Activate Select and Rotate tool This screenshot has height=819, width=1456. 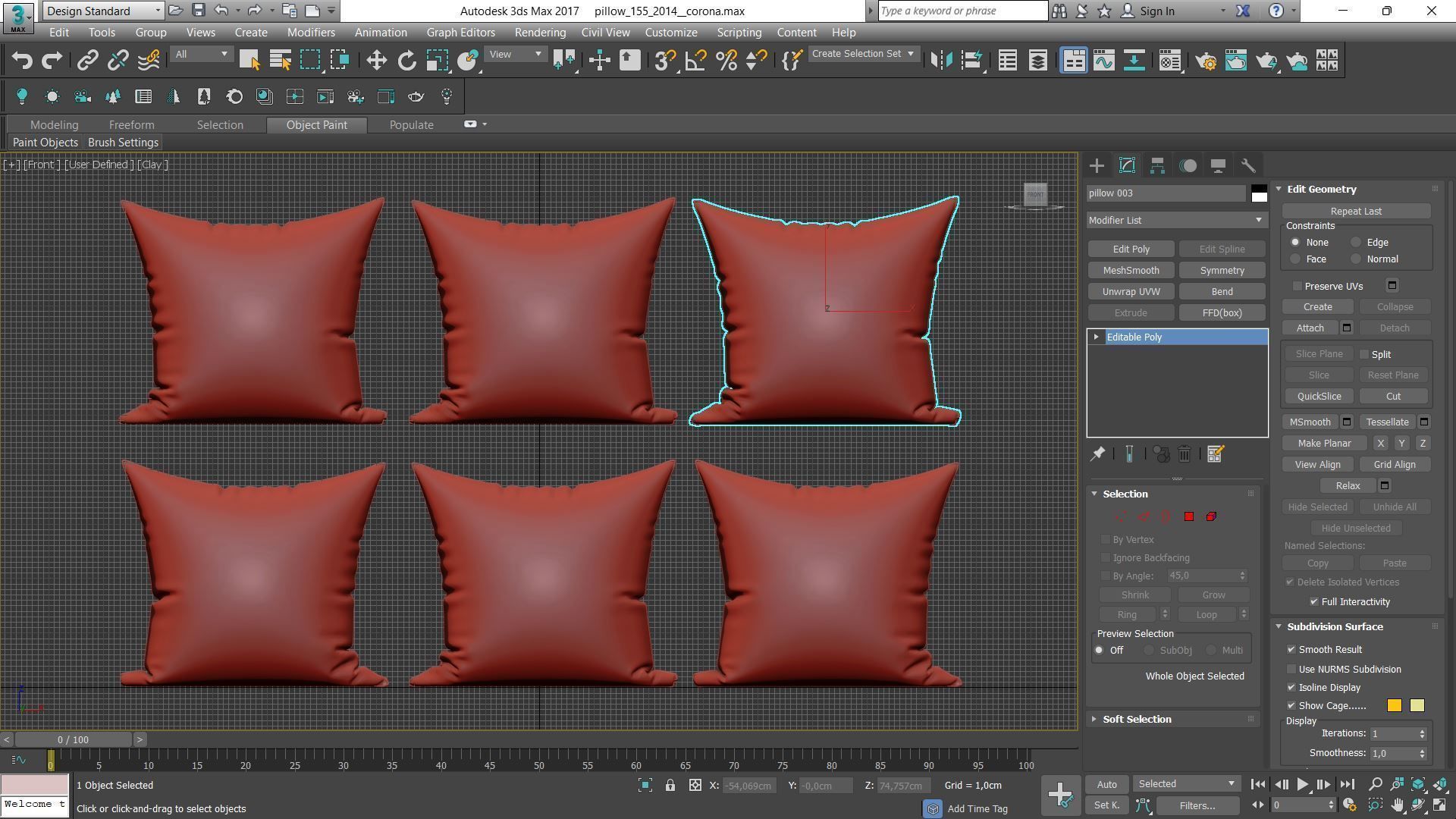pyautogui.click(x=407, y=61)
